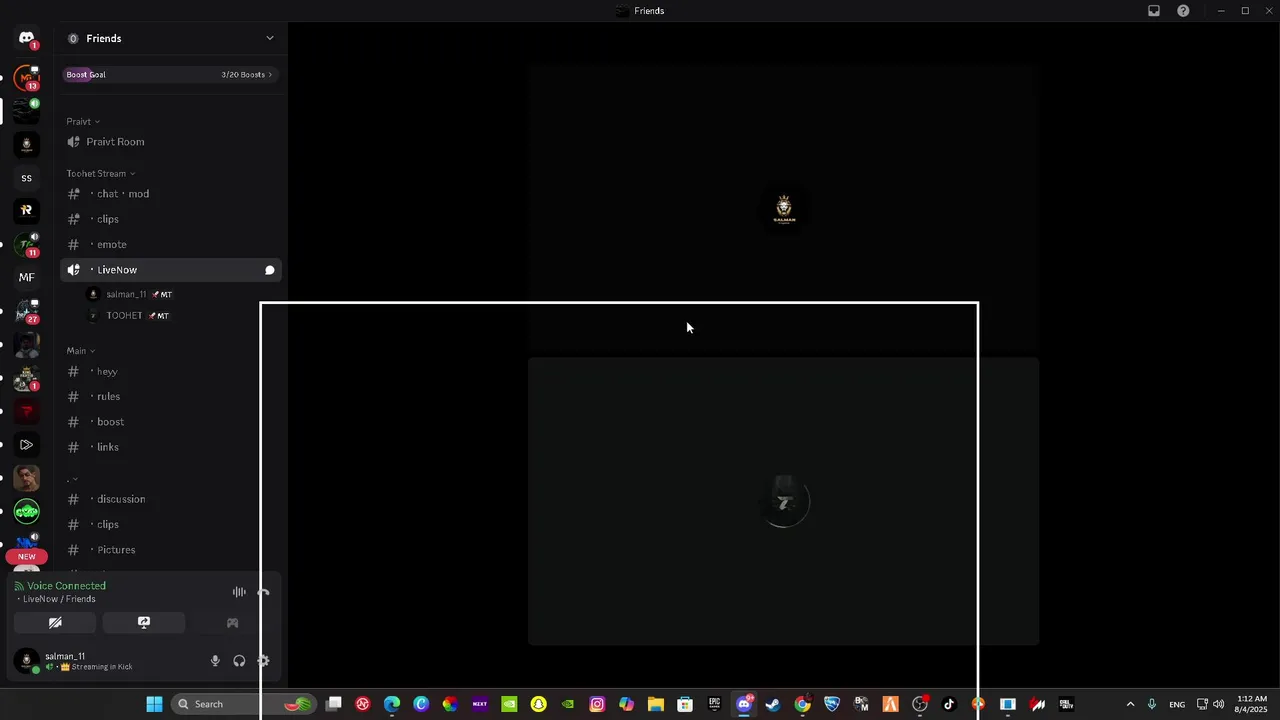
Task: Open the SS server in sidebar
Action: point(27,178)
